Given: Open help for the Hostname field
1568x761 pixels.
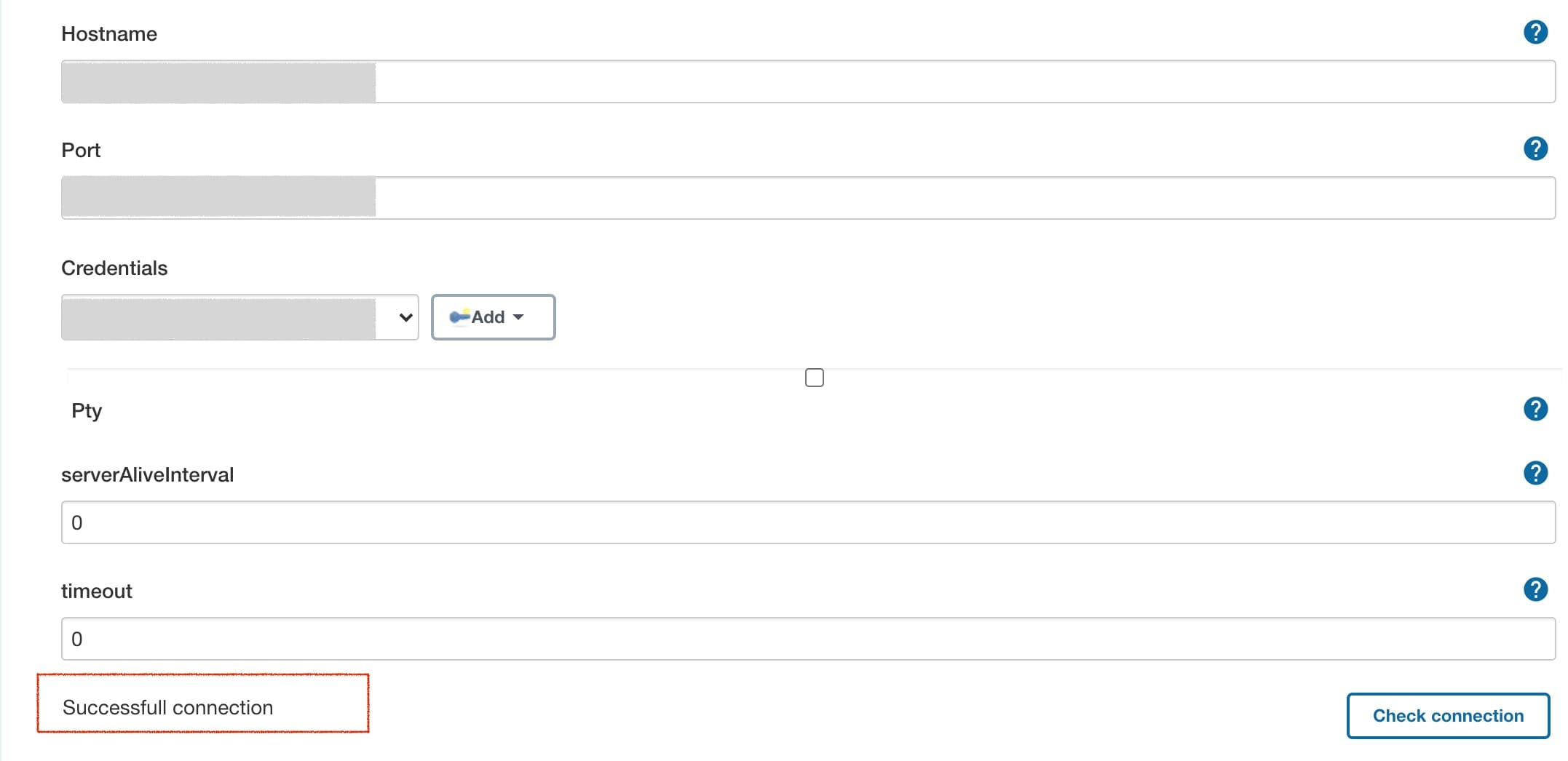Looking at the screenshot, I should [x=1535, y=32].
